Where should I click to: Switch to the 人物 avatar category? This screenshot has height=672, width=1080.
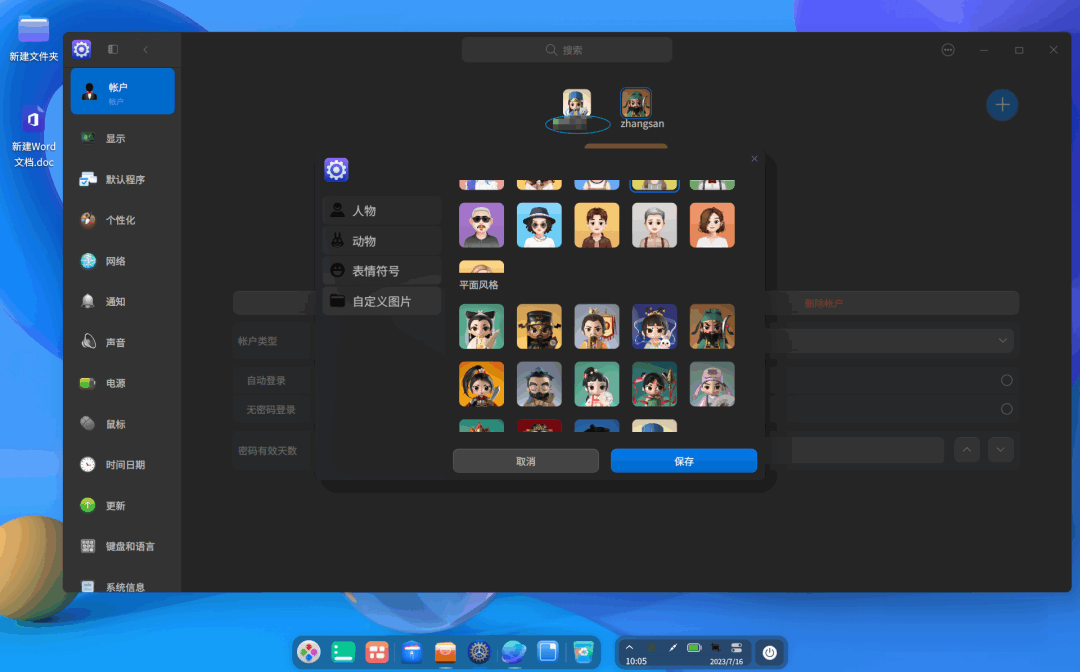pos(382,211)
